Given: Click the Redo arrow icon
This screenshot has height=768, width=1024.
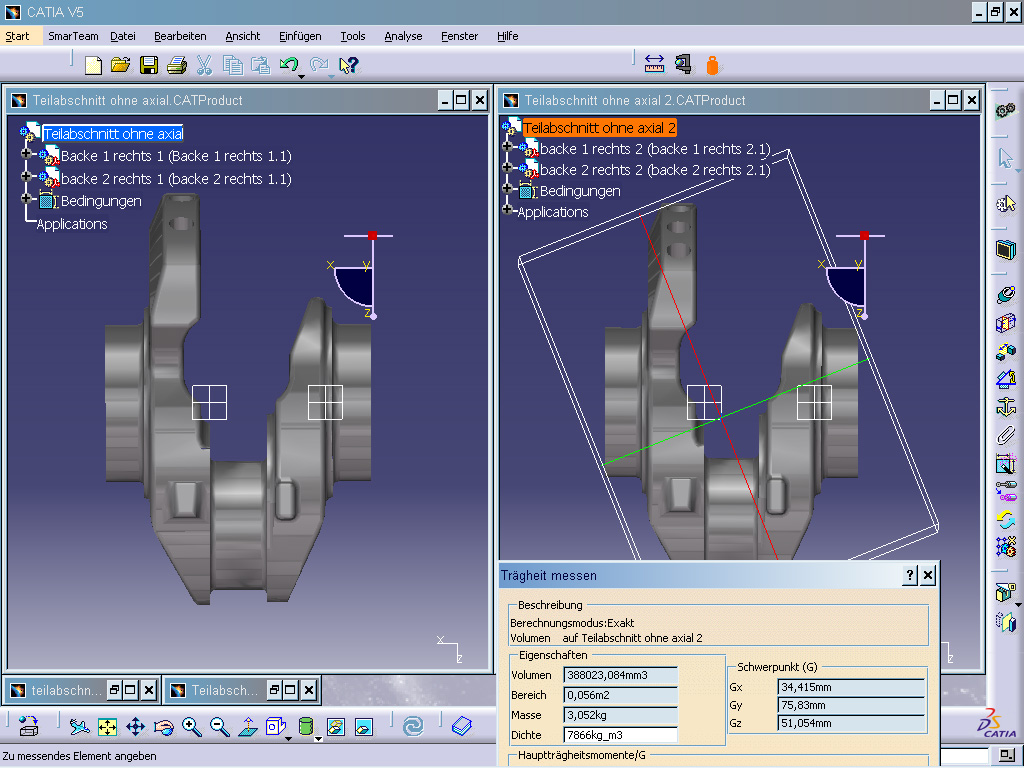Looking at the screenshot, I should 319,64.
